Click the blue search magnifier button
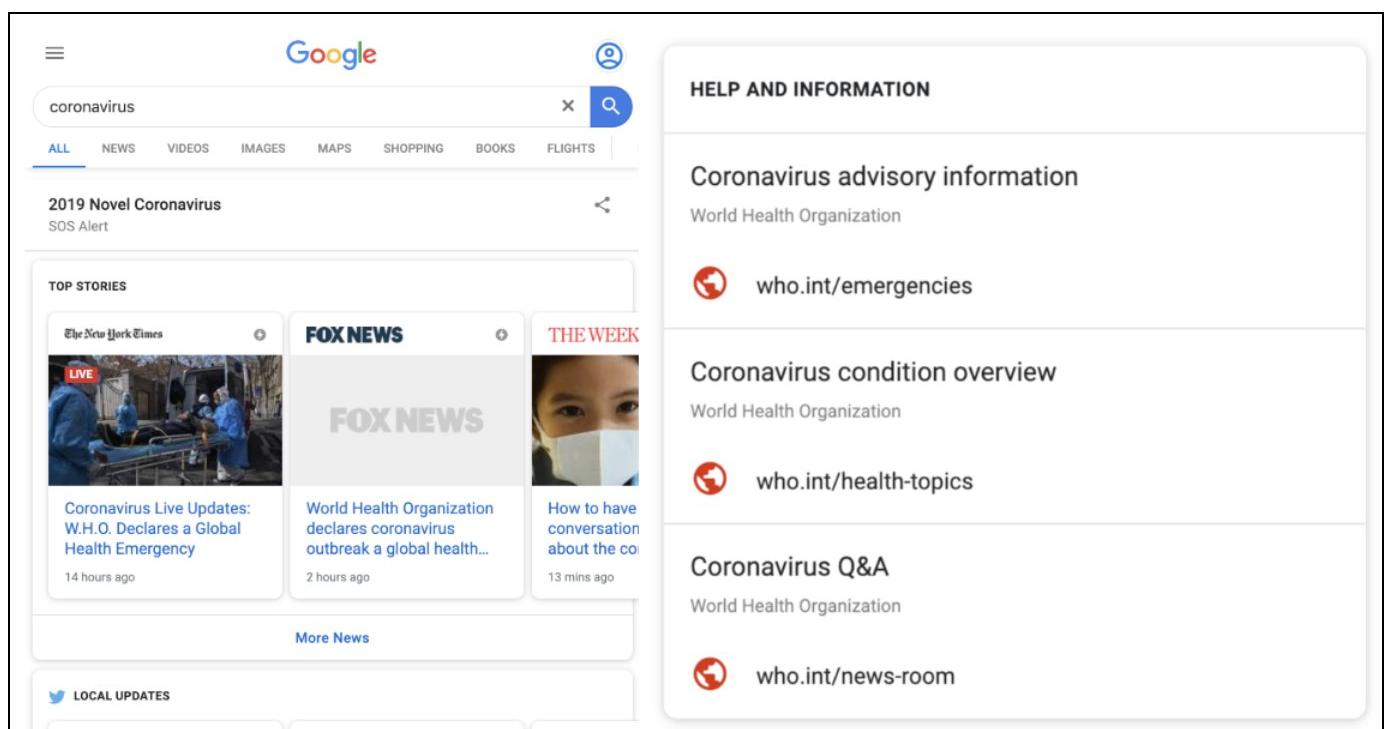Viewport: 1394px width, 729px height. click(x=611, y=106)
